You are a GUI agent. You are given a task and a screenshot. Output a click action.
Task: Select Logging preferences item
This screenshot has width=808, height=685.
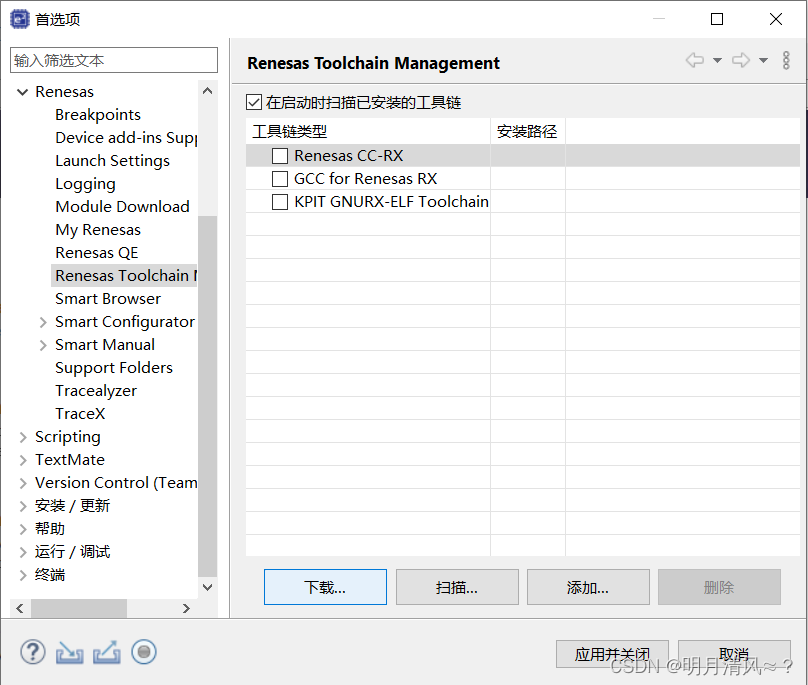coord(86,184)
